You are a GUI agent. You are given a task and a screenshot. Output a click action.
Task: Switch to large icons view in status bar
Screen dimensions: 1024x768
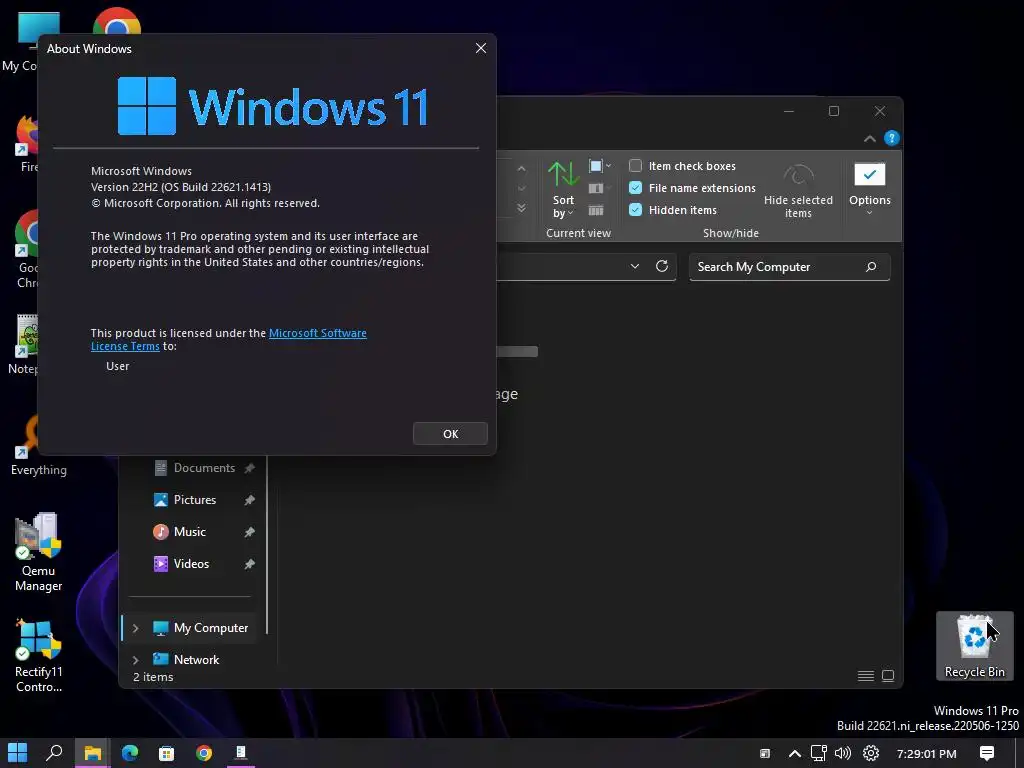pos(888,676)
